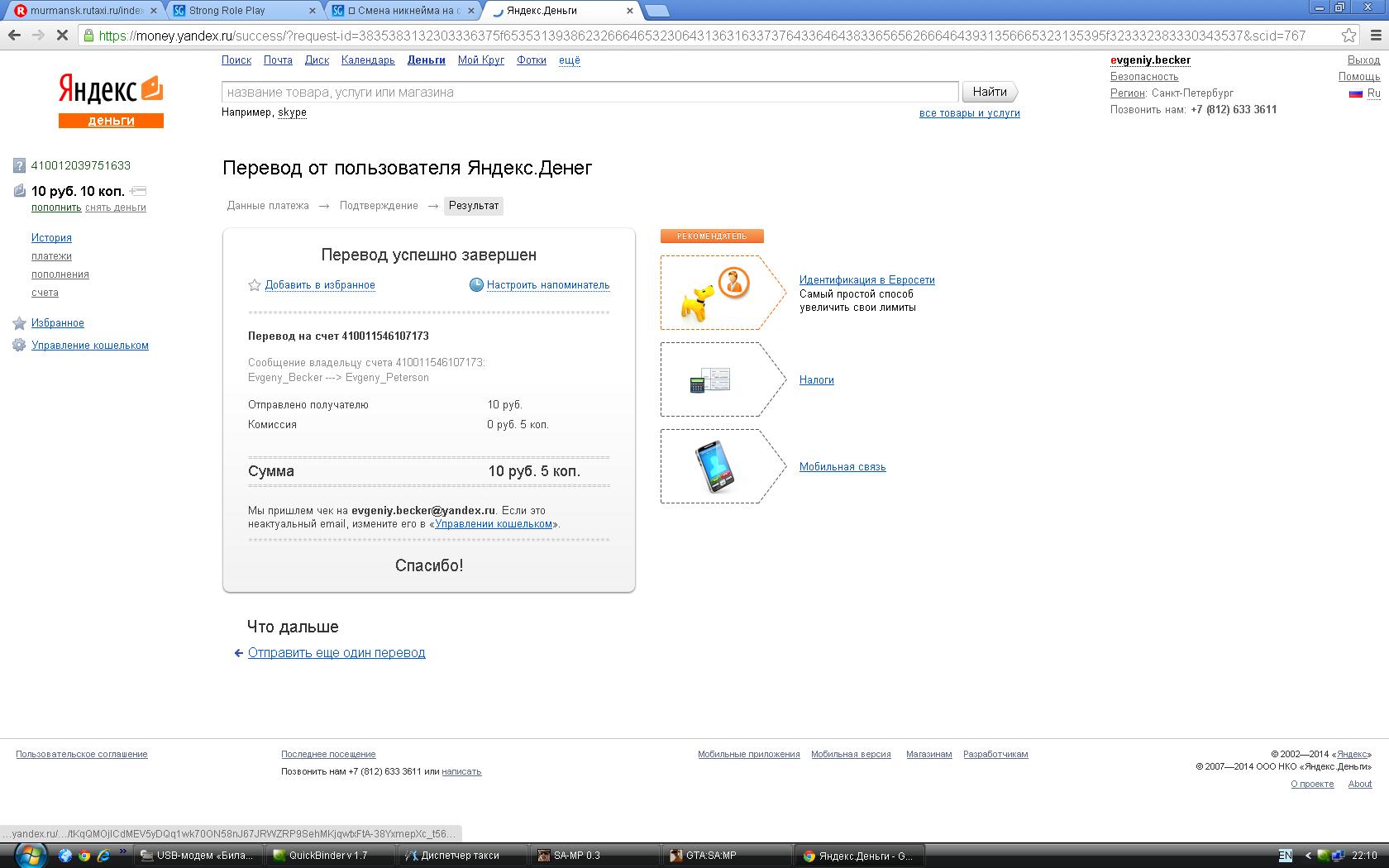Click Выход logout link
This screenshot has height=868, width=1389.
click(1363, 60)
